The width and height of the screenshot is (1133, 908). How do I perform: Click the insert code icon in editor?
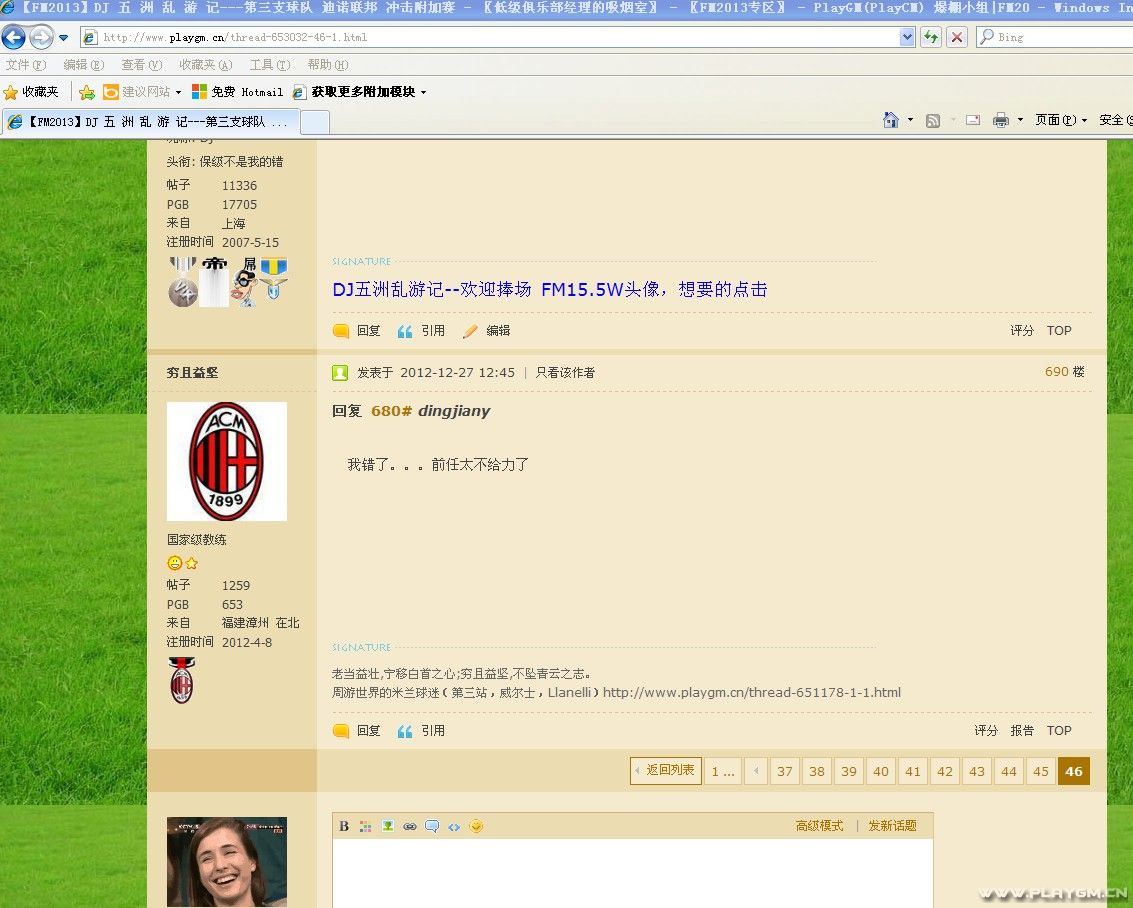click(x=454, y=826)
